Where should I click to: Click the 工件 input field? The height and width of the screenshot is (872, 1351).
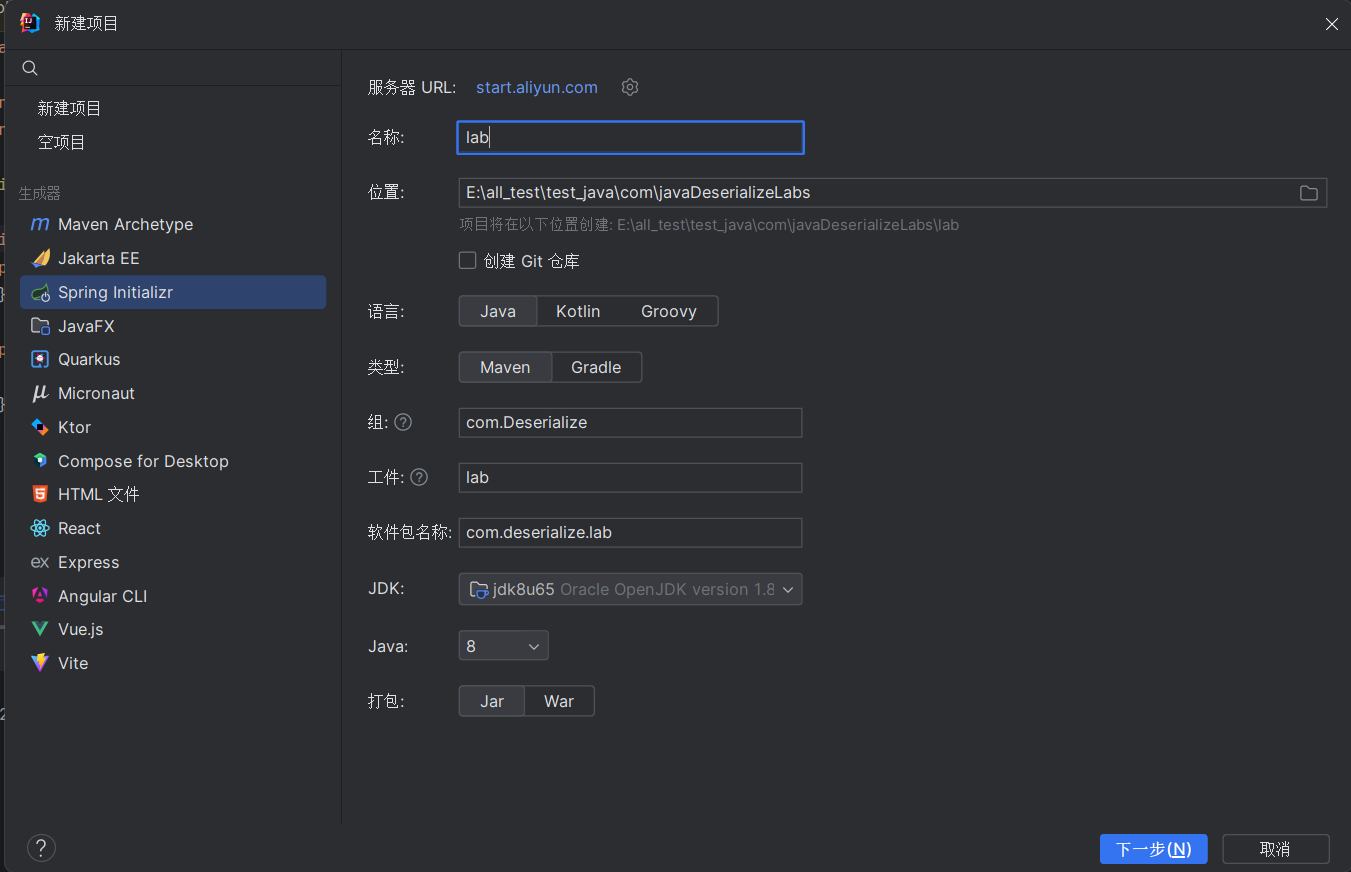[x=630, y=477]
